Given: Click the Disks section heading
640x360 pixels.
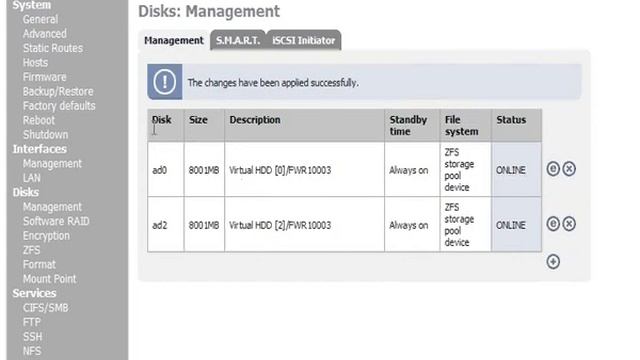Looking at the screenshot, I should point(26,192).
